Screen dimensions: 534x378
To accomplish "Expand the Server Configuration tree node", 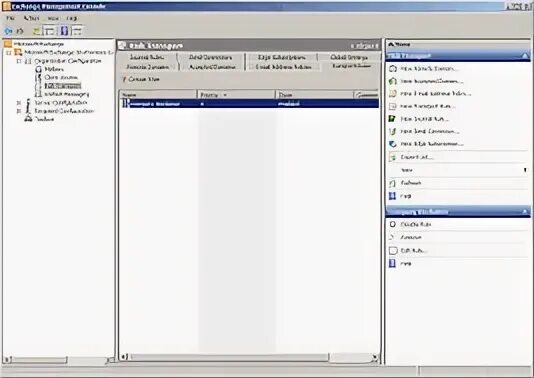I will pos(19,103).
